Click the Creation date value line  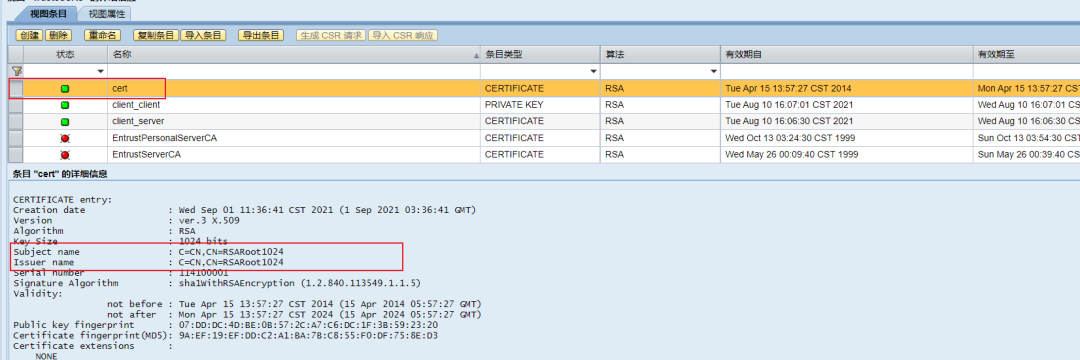(x=327, y=210)
